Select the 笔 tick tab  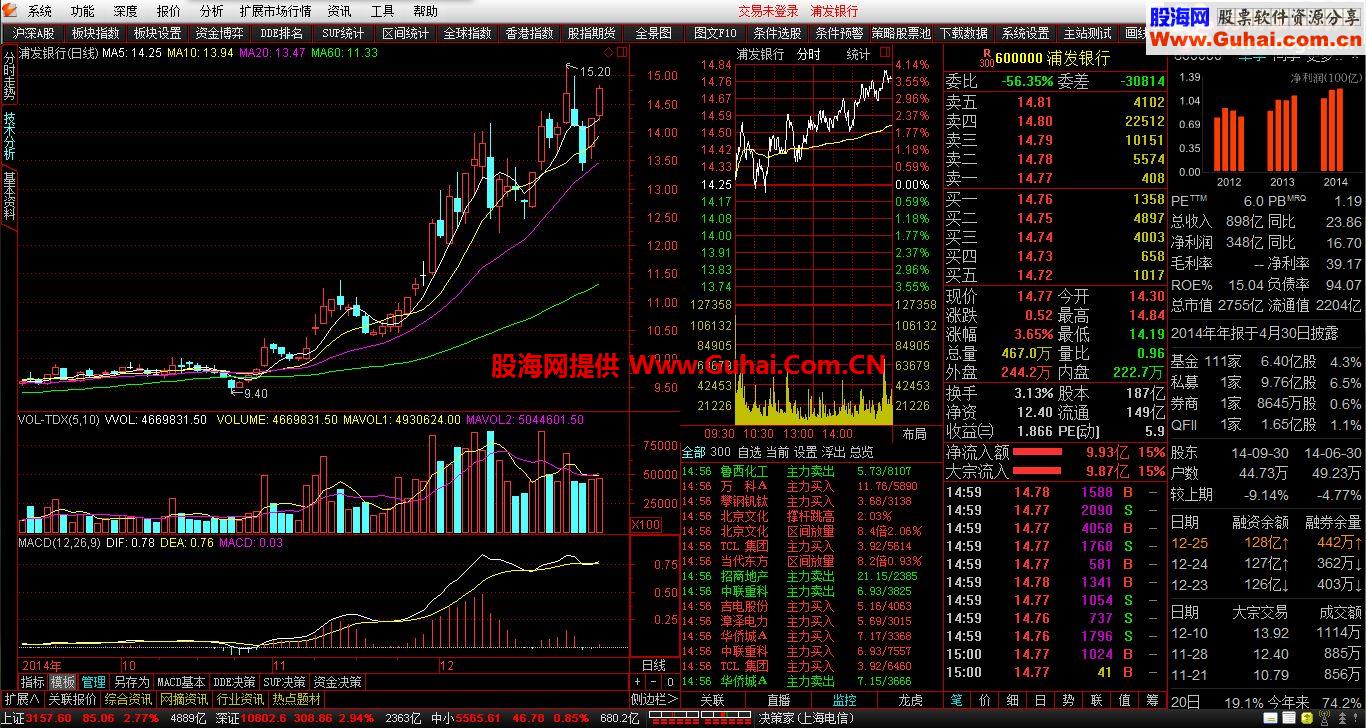coord(957,700)
